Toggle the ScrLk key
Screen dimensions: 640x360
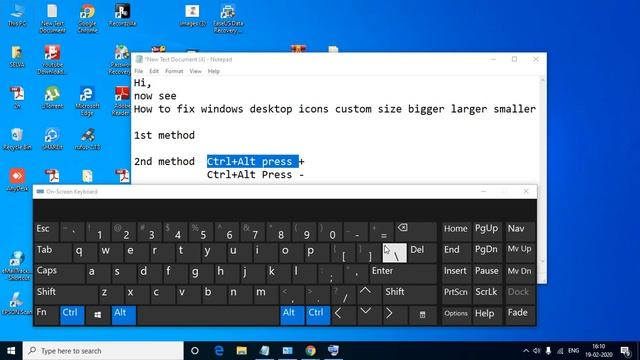tap(487, 294)
